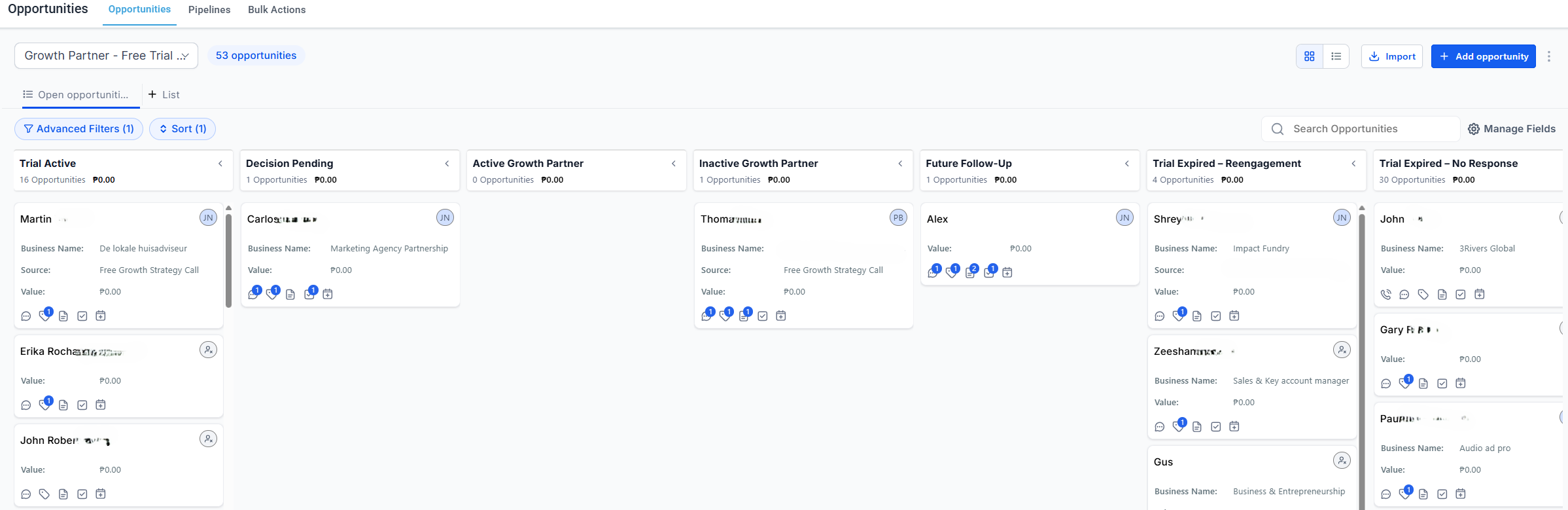Open the three-dot more options menu
This screenshot has width=1568, height=510.
click(x=1548, y=56)
